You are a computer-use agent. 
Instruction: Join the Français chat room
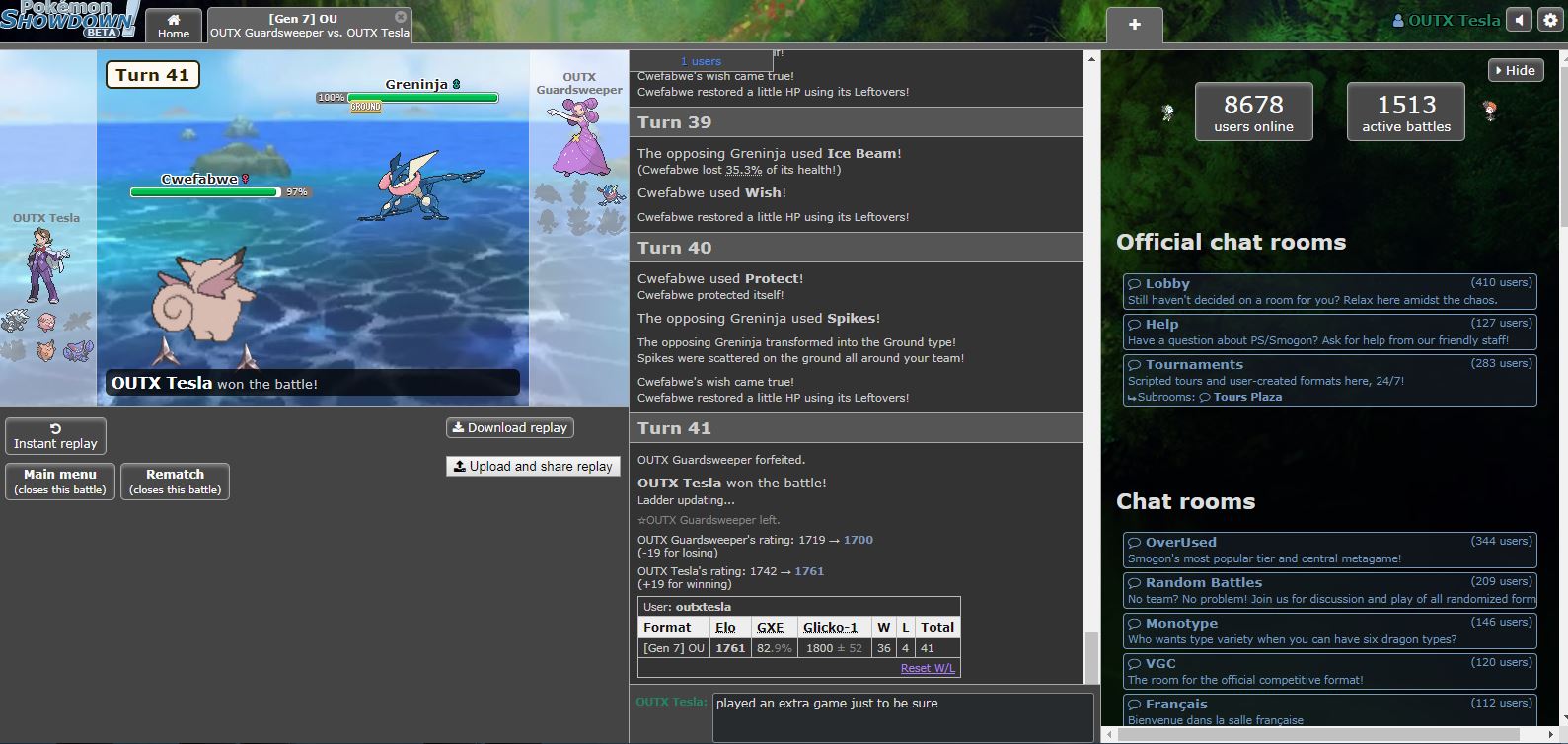(1329, 711)
